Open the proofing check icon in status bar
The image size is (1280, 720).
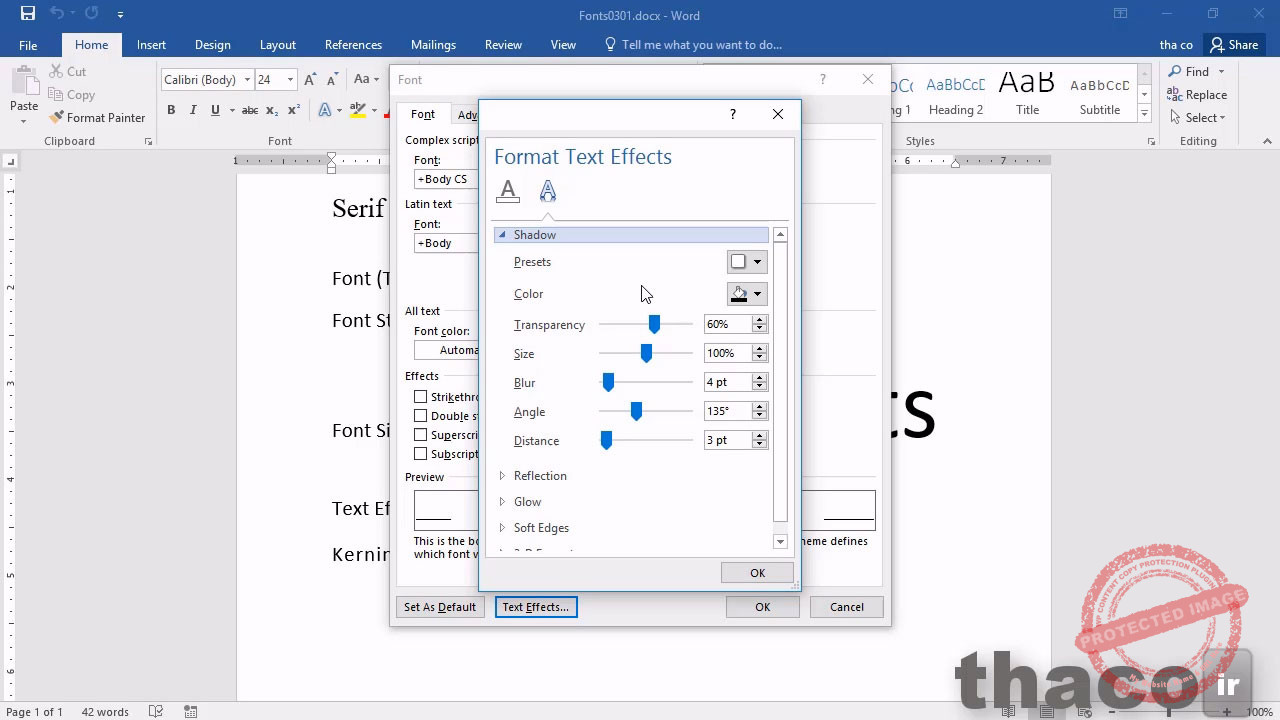[155, 711]
